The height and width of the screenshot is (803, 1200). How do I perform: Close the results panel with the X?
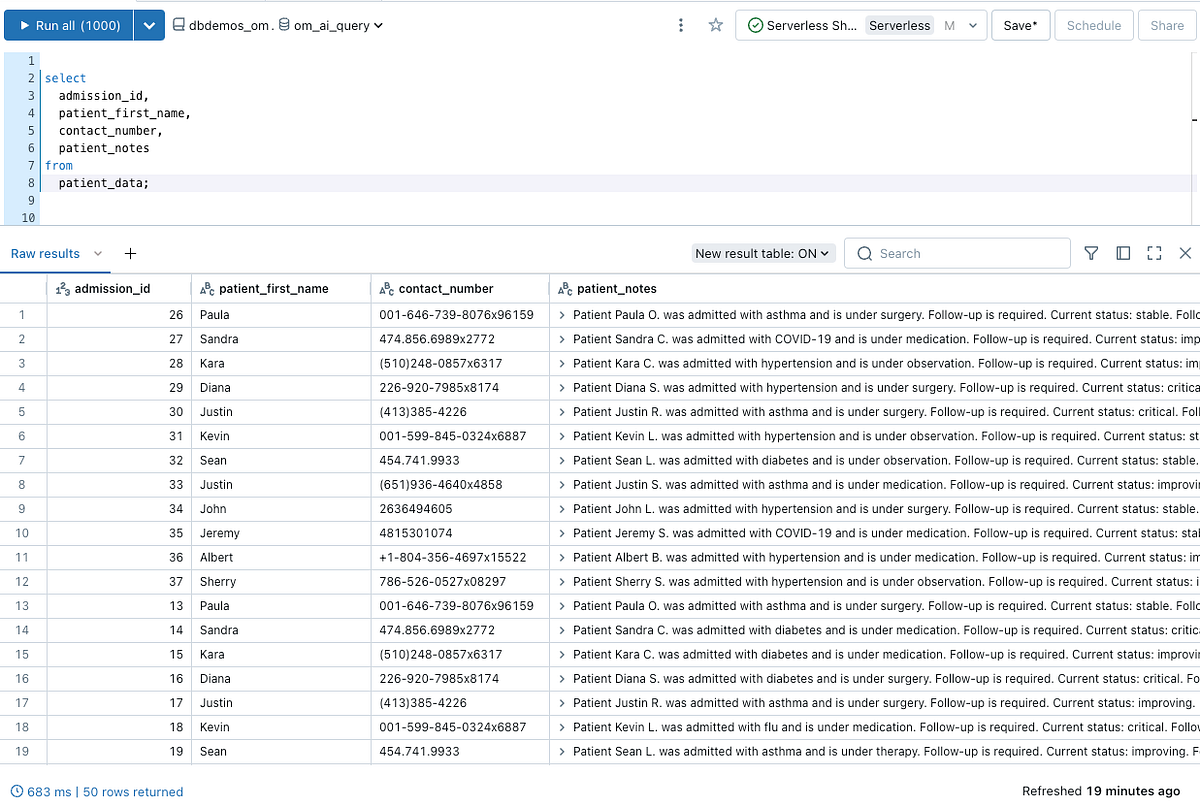click(x=1185, y=253)
